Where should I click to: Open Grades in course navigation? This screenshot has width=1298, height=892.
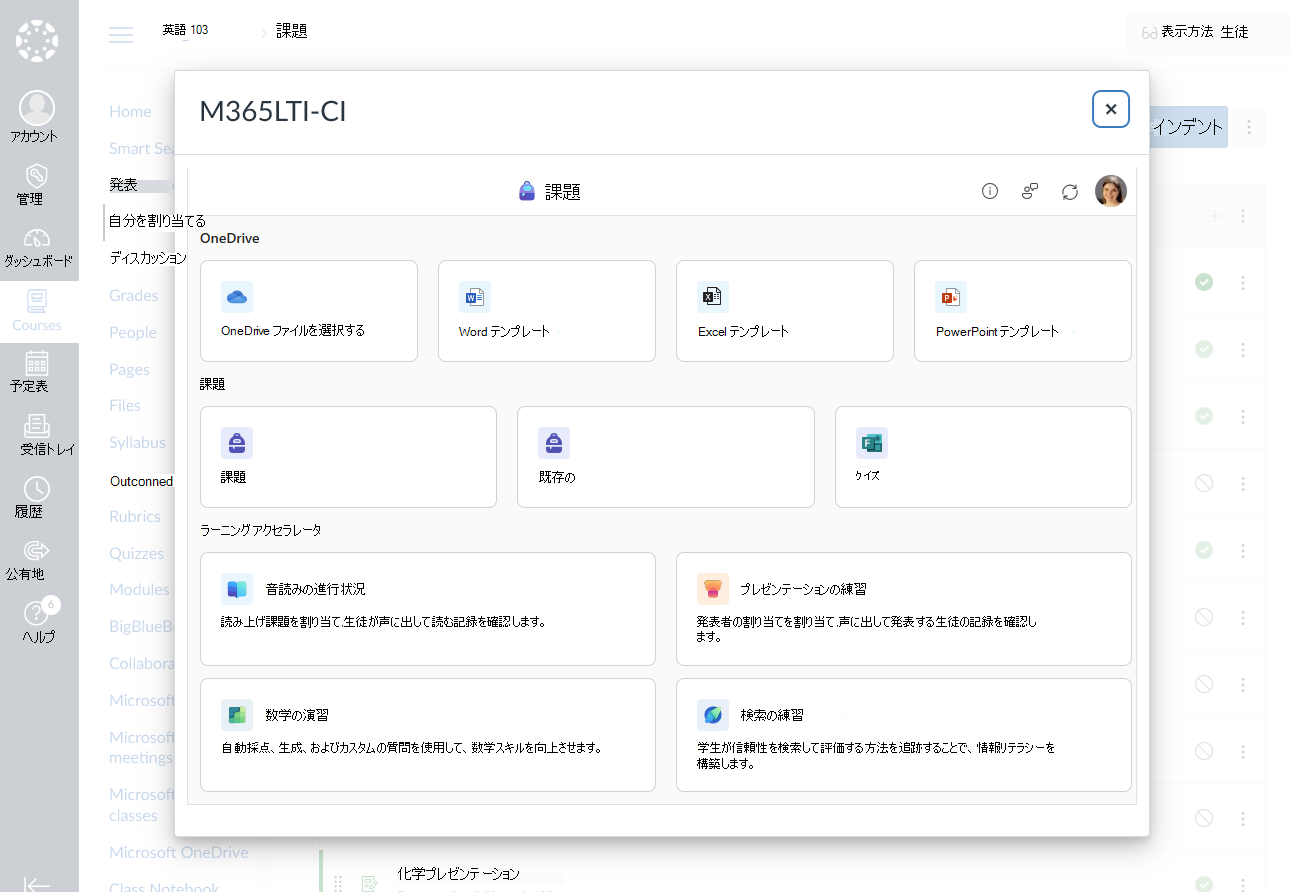pos(134,295)
